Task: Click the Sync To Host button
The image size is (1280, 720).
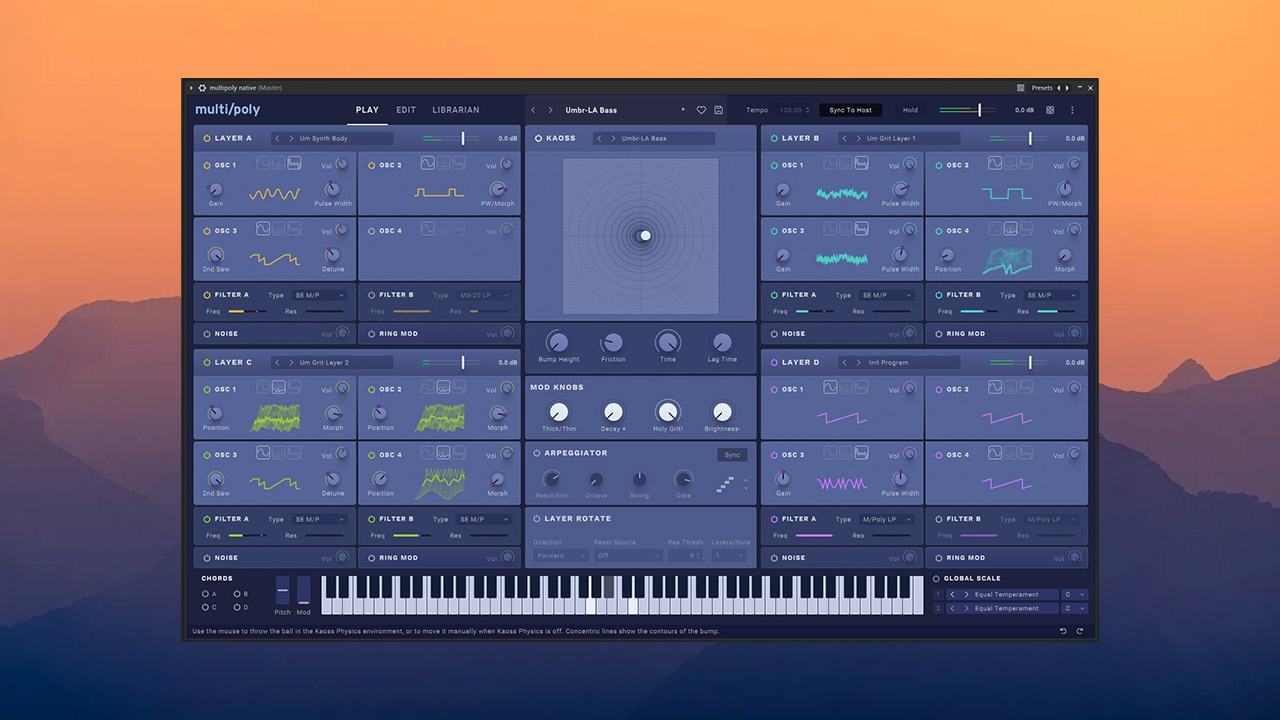Action: (850, 110)
